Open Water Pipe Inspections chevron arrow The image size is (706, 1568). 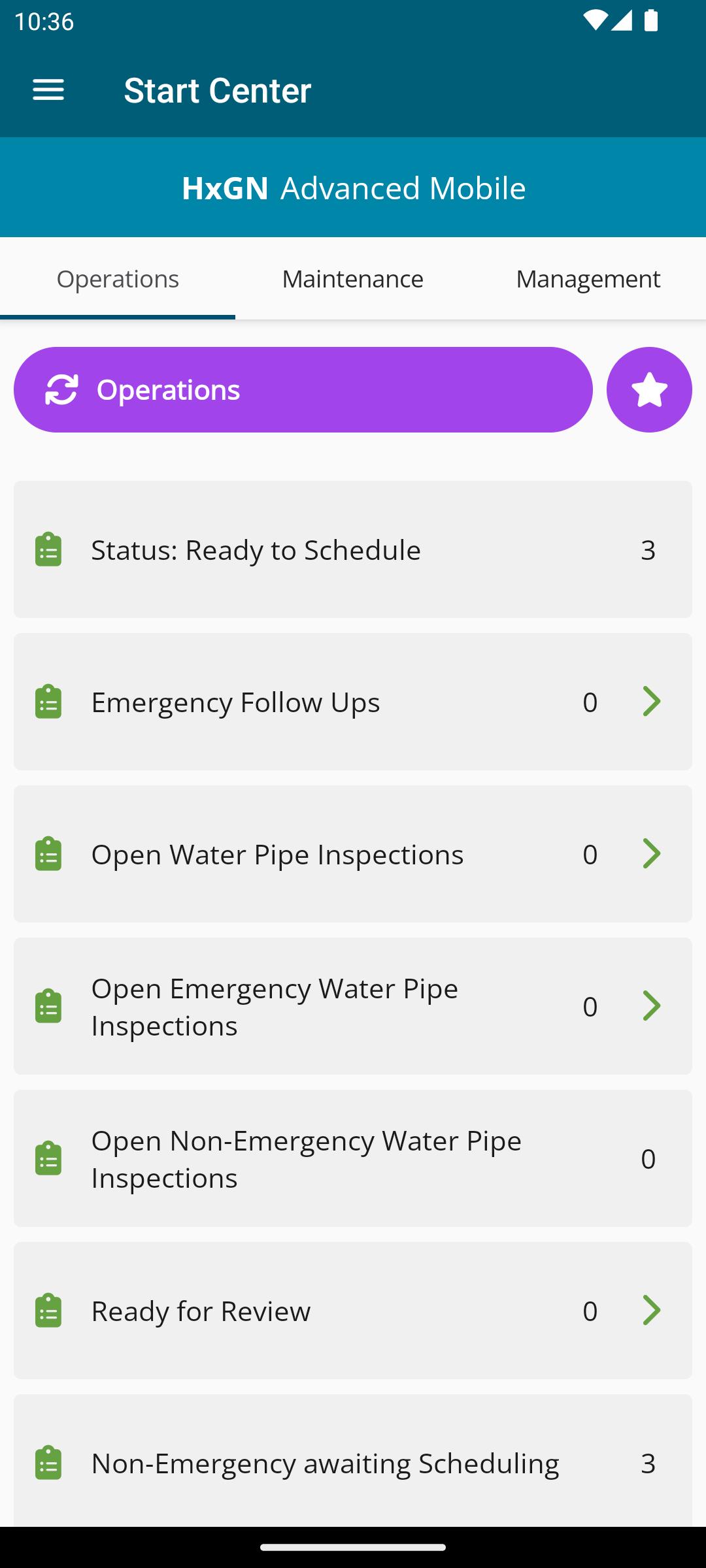tap(652, 854)
